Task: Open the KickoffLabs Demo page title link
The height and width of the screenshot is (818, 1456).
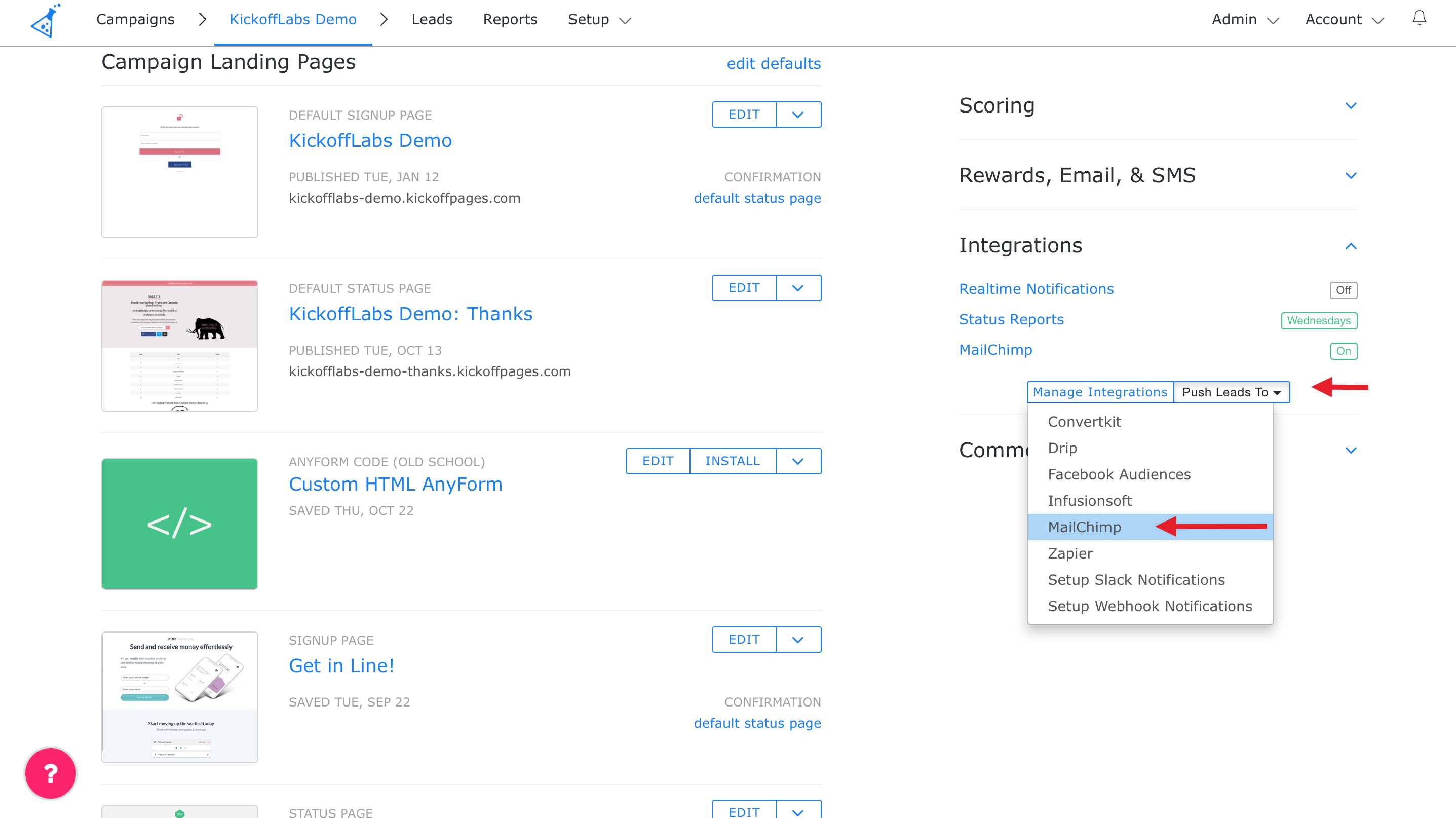Action: (x=370, y=140)
